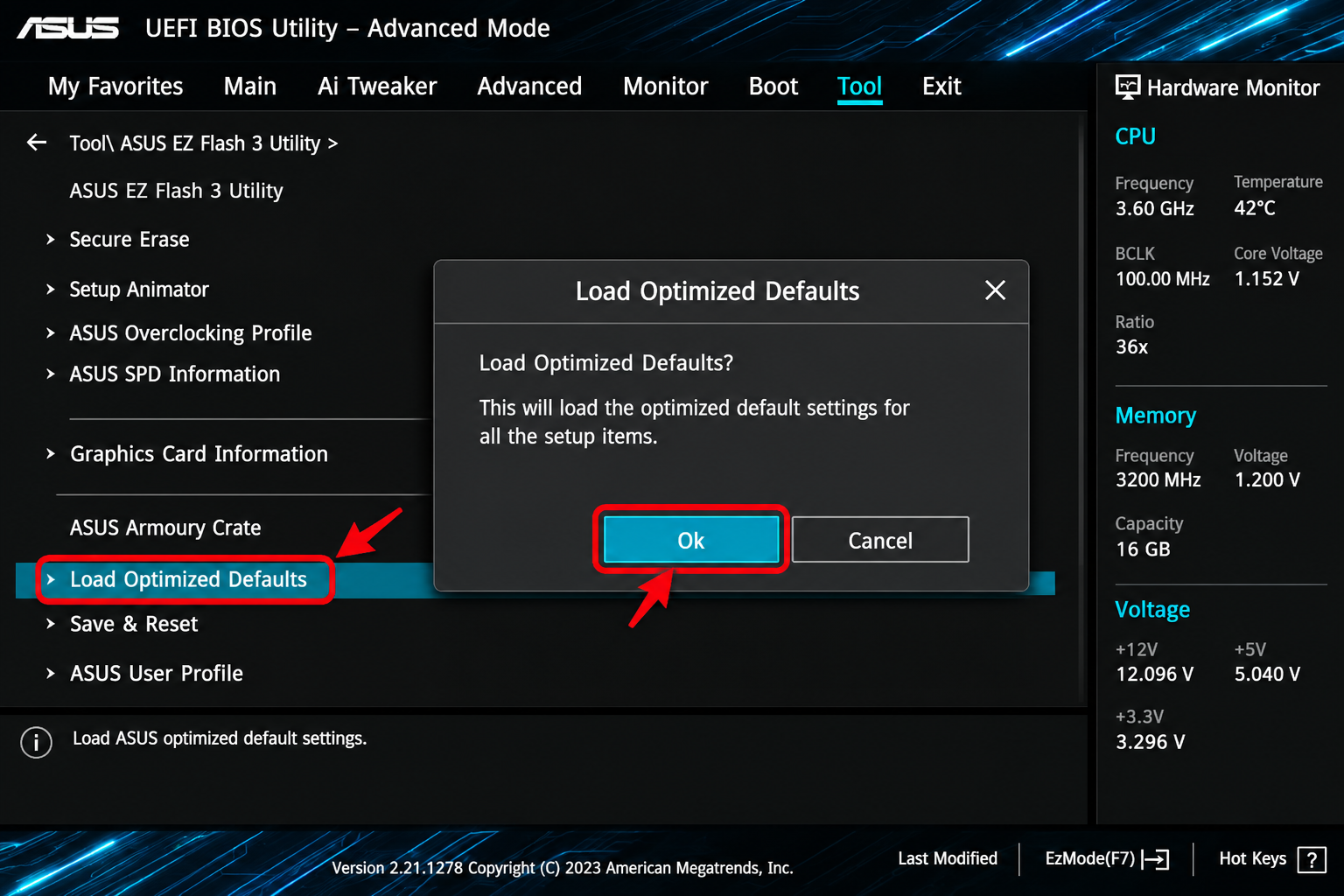Click the Hardware Monitor display icon
The width and height of the screenshot is (1344, 896).
pyautogui.click(x=1127, y=87)
